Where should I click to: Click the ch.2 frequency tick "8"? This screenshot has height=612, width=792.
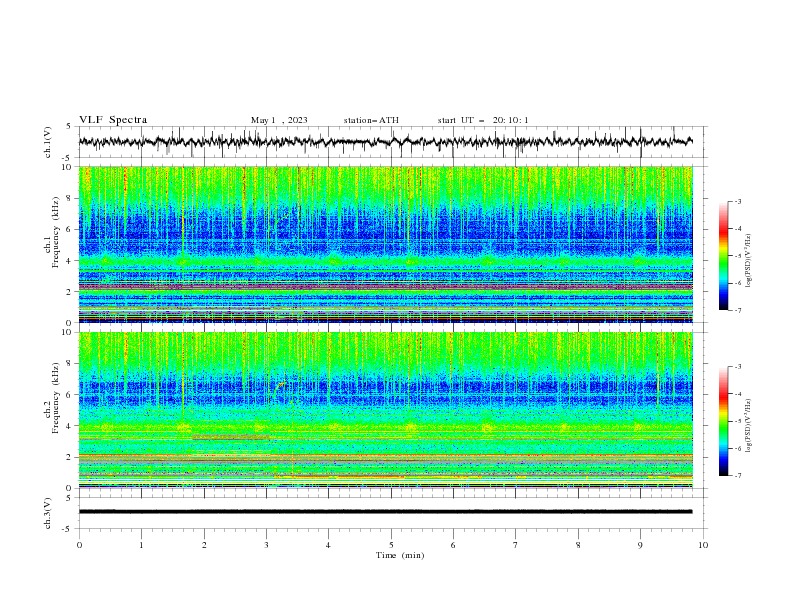[x=70, y=364]
